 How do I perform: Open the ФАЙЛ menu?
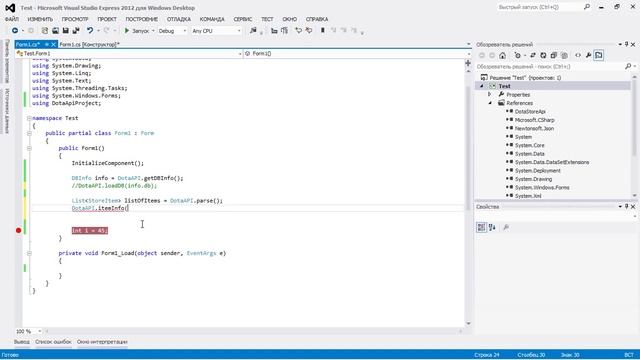point(12,19)
